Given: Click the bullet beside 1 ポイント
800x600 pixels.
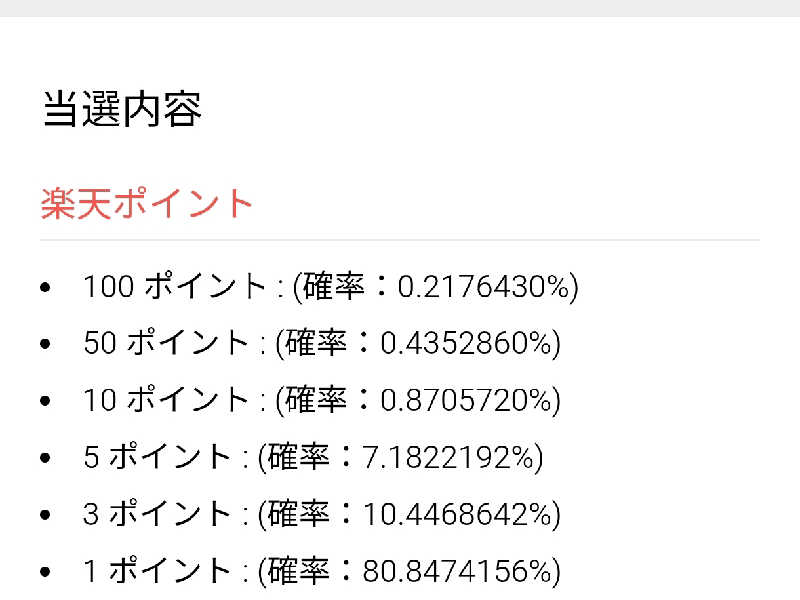Looking at the screenshot, I should click(45, 573).
